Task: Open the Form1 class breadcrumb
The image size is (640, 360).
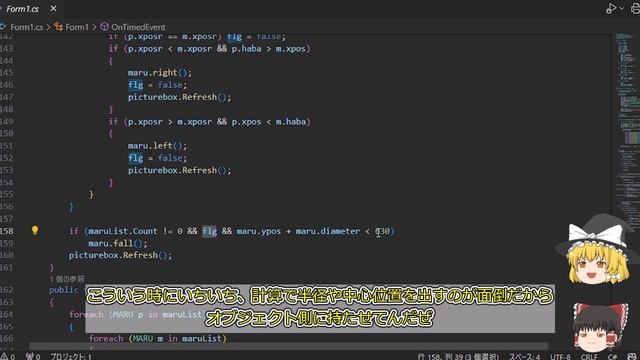Action: tap(77, 27)
